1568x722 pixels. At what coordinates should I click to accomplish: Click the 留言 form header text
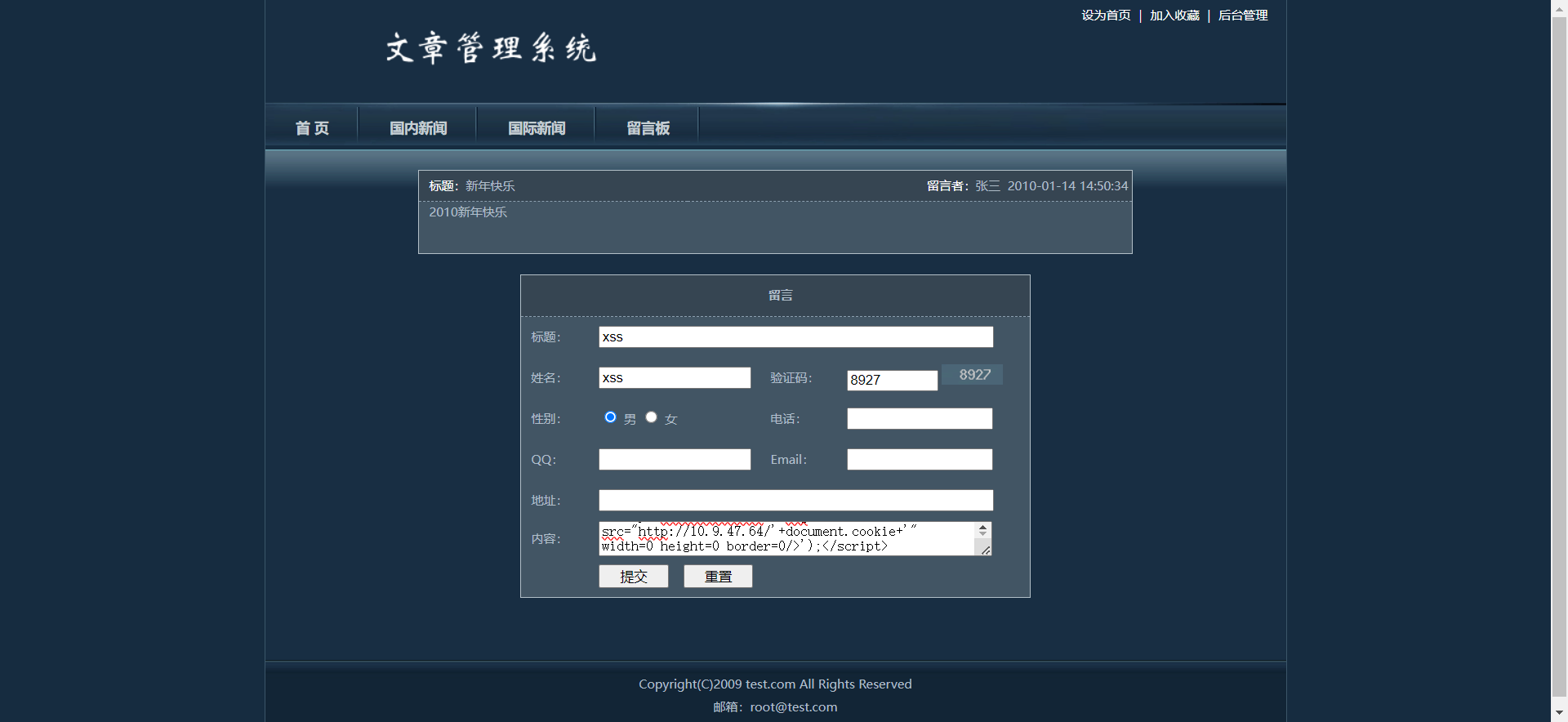(781, 296)
